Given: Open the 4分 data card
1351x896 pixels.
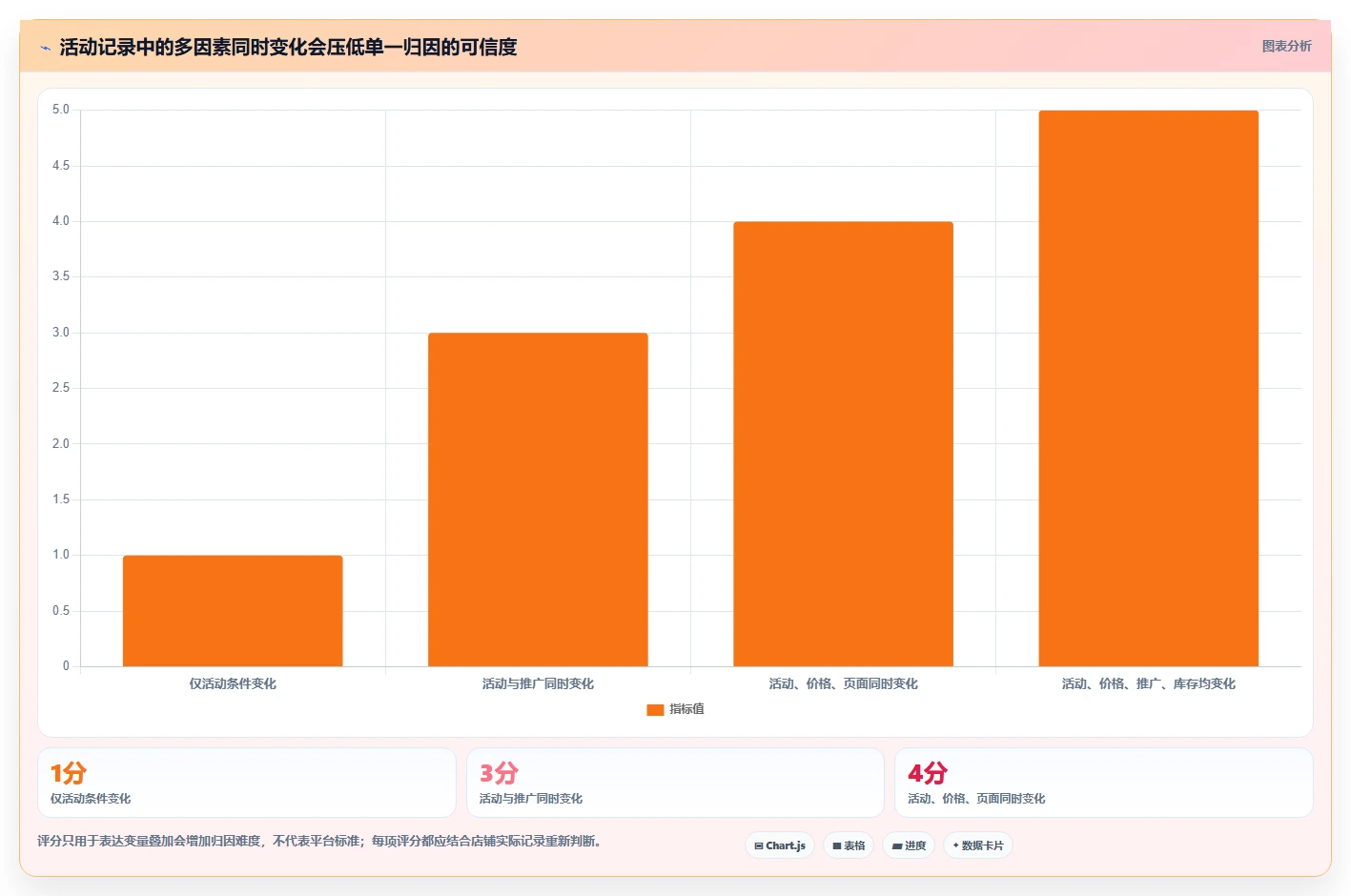Looking at the screenshot, I should [x=1103, y=783].
